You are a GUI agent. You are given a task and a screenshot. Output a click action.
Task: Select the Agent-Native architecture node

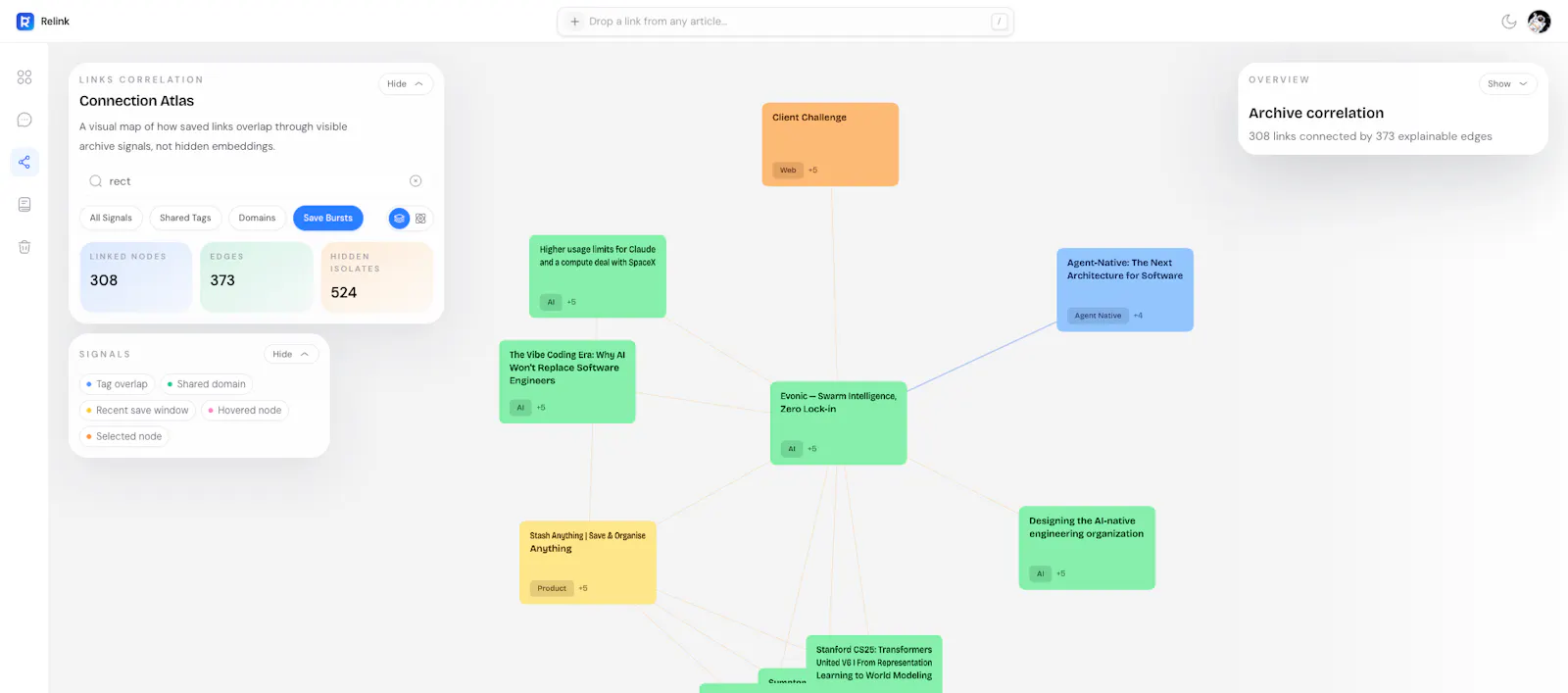pos(1125,289)
